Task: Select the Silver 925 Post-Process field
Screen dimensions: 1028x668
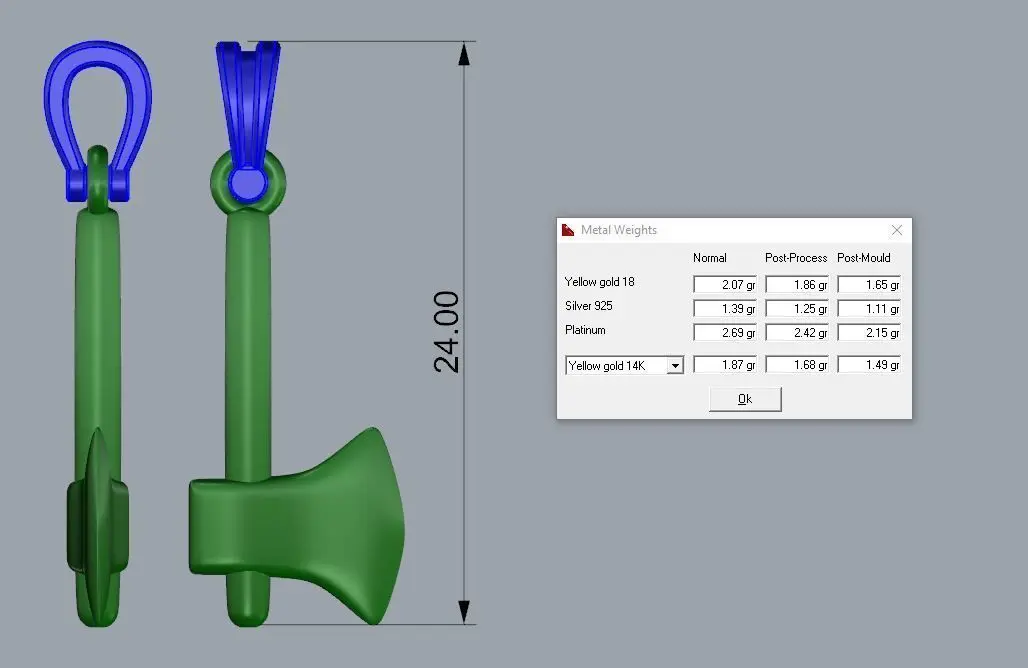Action: 797,309
